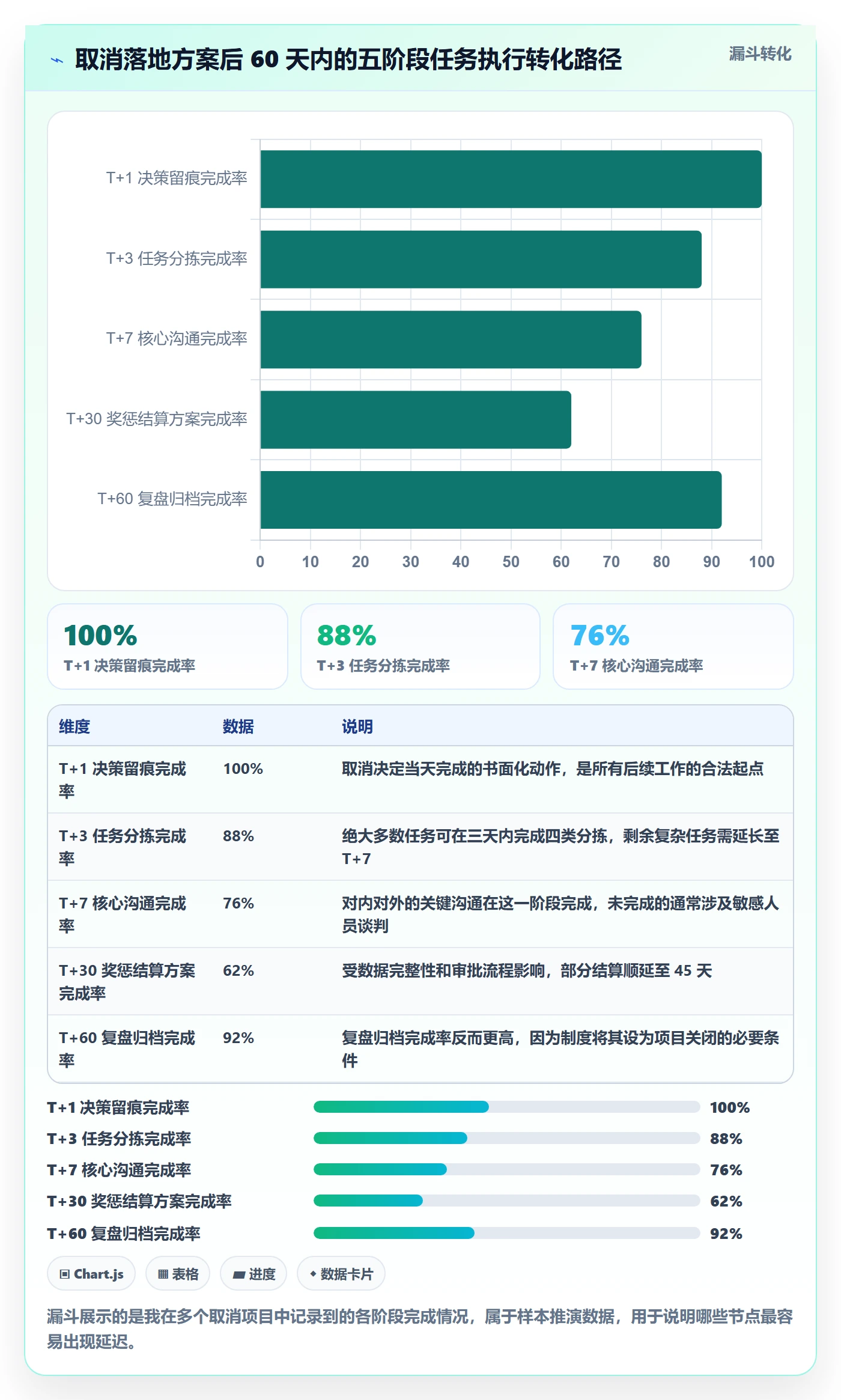Click the T+30 奖惩结算方案完成率 progress bar

tap(507, 1201)
